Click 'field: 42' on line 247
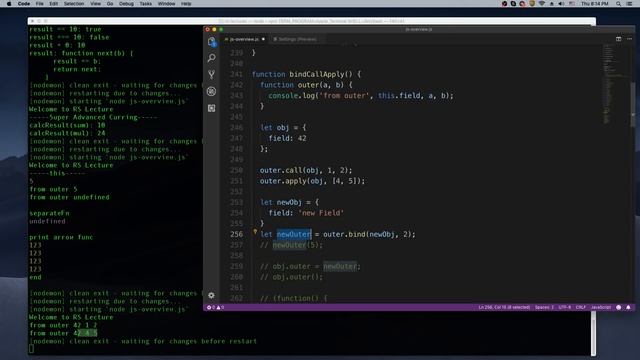Screen dimensions: 640x360 pyautogui.click(x=287, y=138)
